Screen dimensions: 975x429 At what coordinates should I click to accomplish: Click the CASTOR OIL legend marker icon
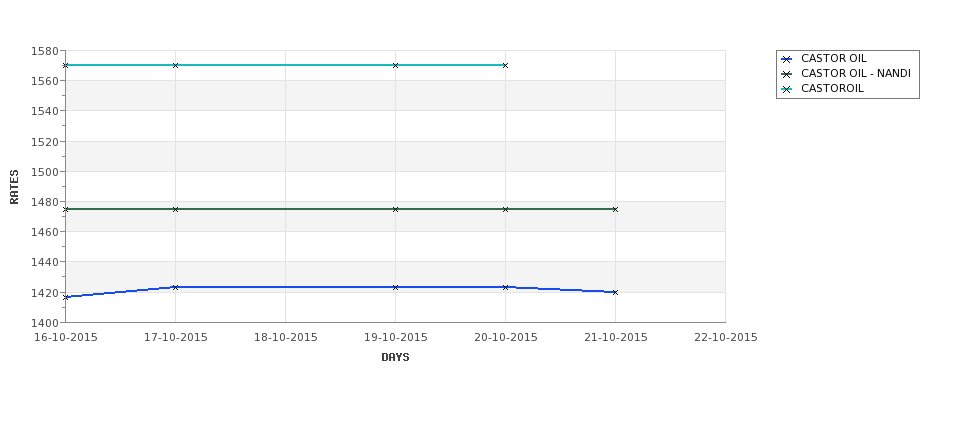point(787,59)
